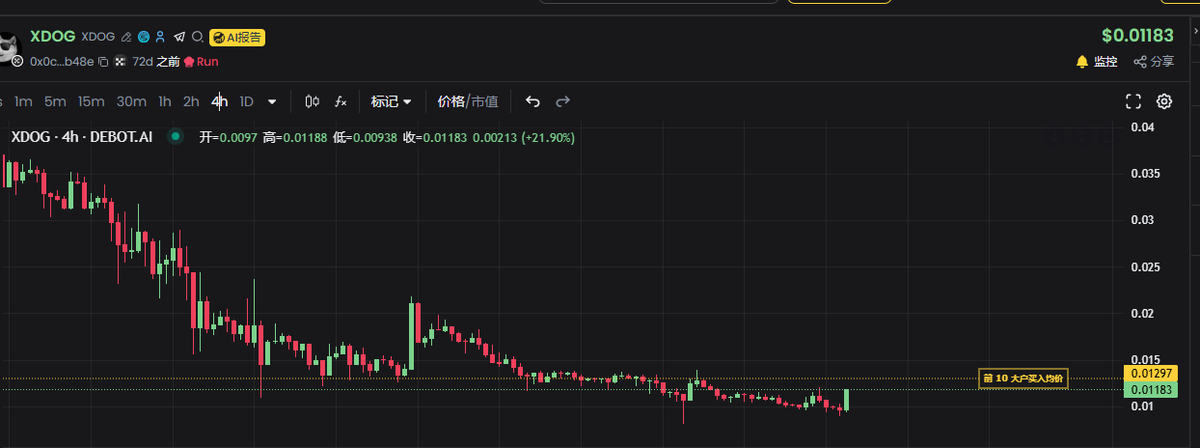The width and height of the screenshot is (1200, 448).
Task: Choose the 1h timeframe
Action: [x=165, y=101]
